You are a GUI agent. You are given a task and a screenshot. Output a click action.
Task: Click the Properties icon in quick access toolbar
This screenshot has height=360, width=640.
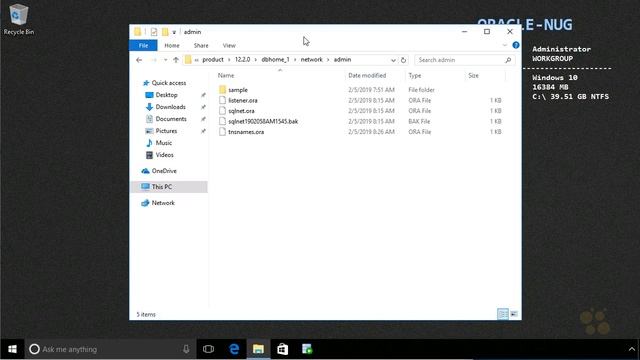153,32
